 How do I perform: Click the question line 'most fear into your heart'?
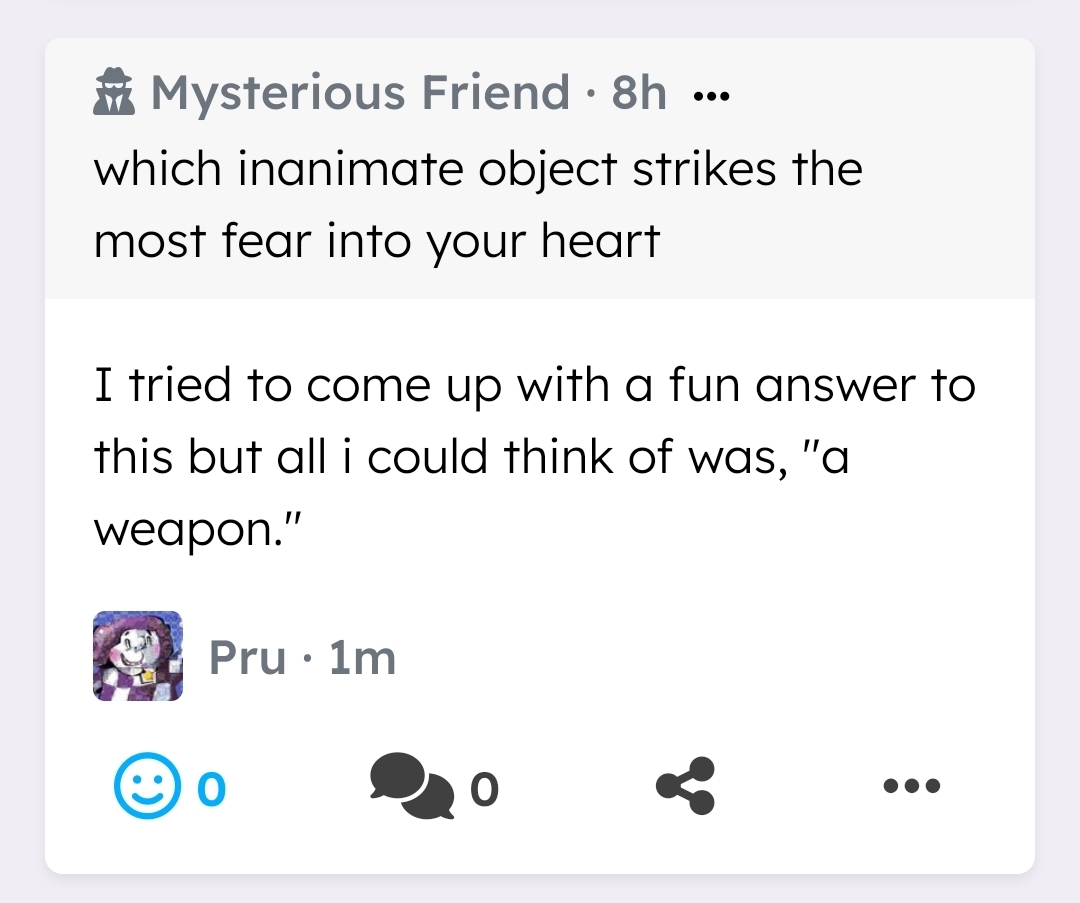point(377,240)
